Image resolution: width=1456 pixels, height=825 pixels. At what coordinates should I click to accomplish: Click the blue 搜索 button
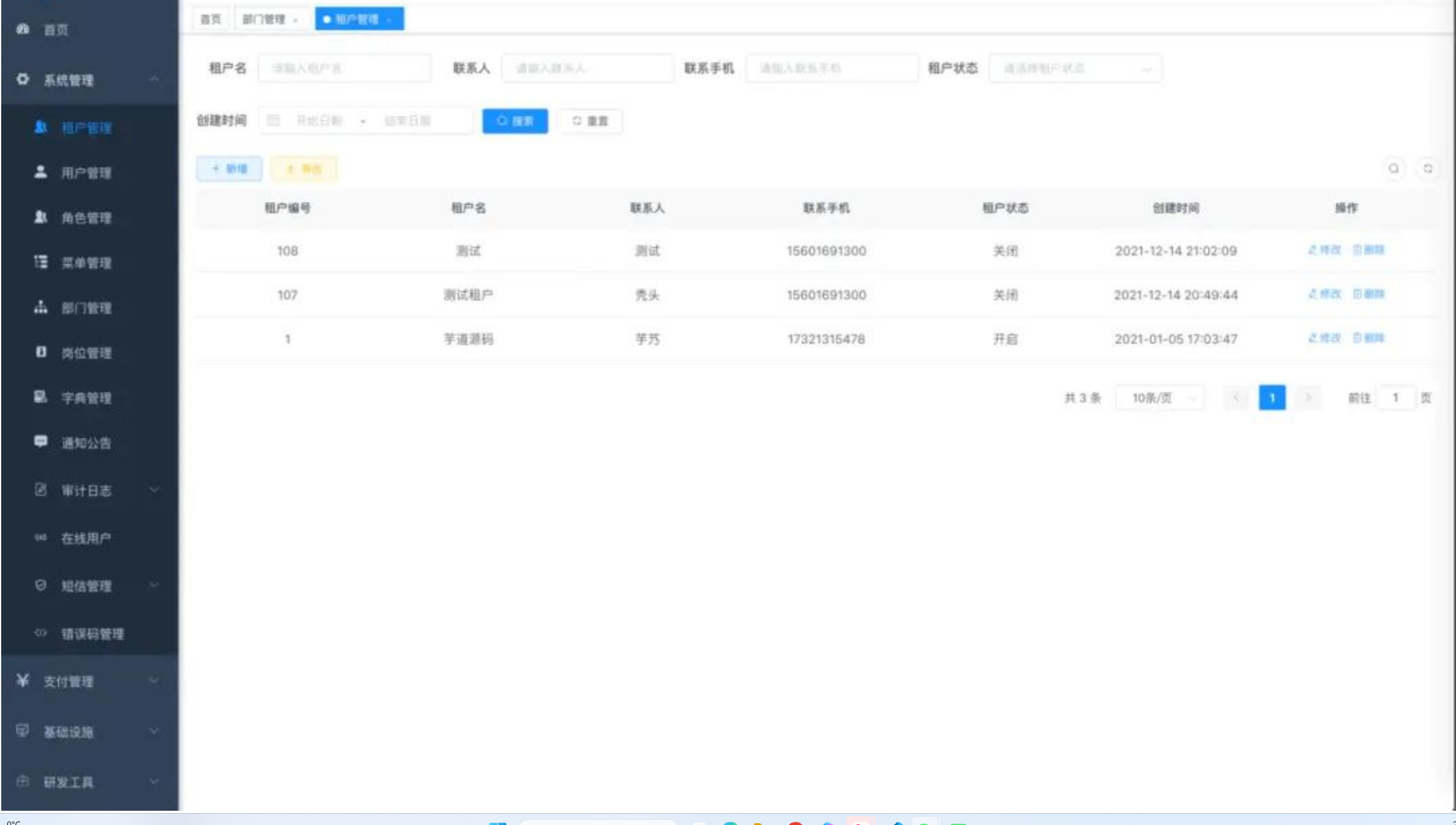pyautogui.click(x=515, y=121)
